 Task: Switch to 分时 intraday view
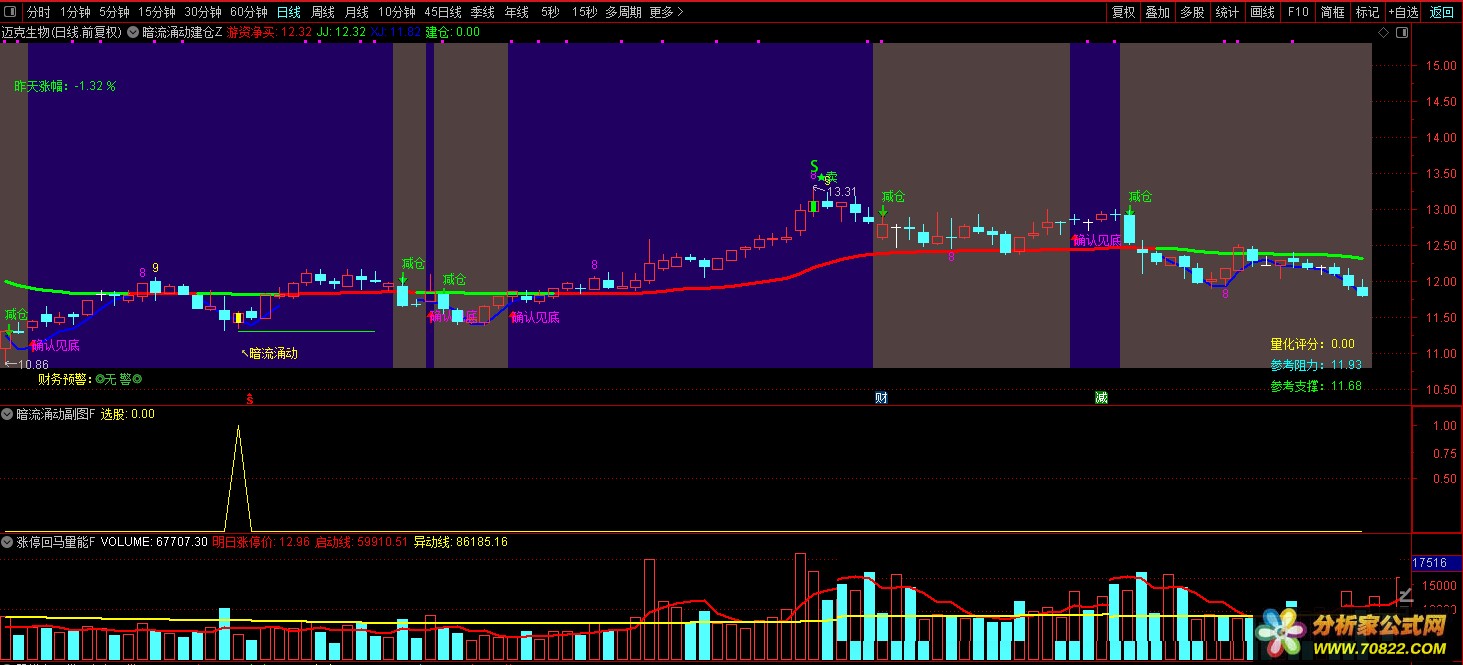[38, 12]
